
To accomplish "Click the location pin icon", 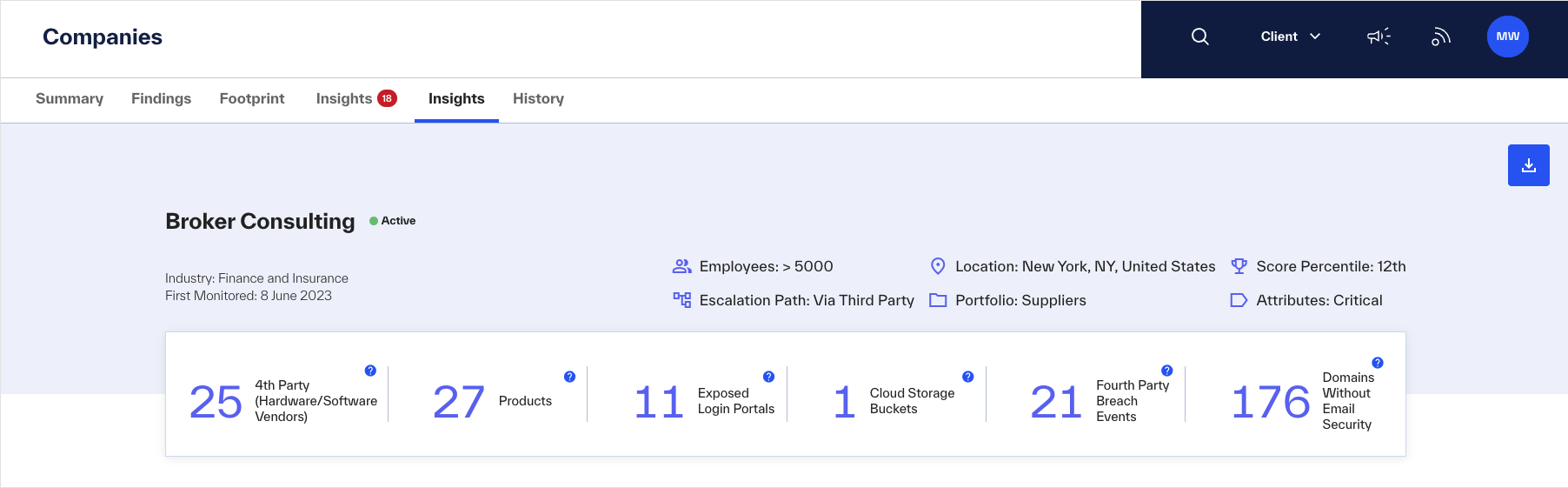I will (x=938, y=266).
